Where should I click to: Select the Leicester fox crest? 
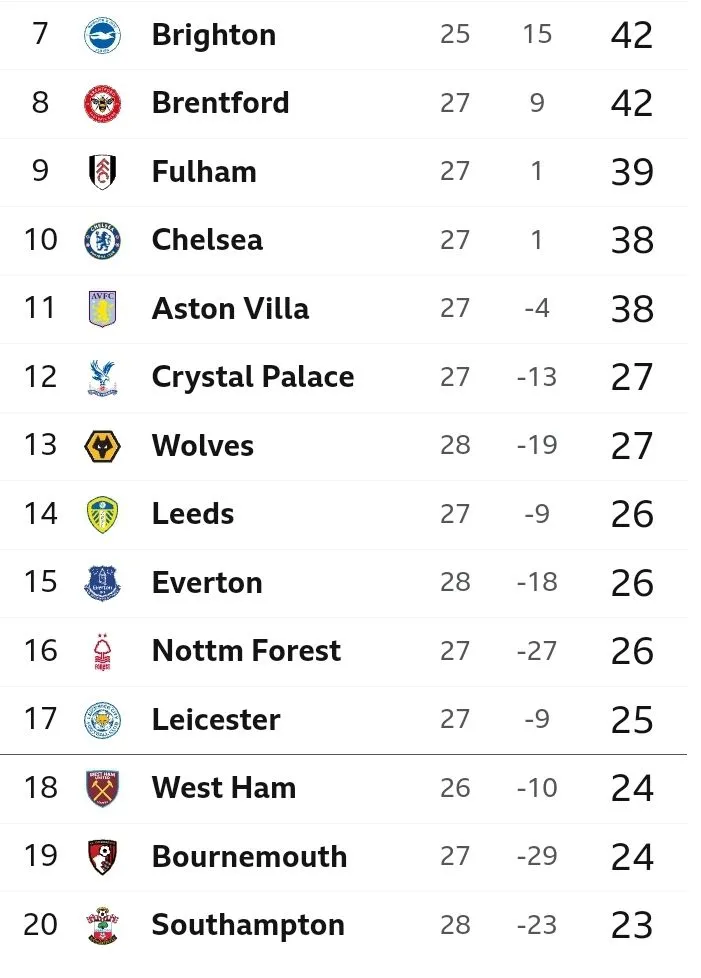[102, 720]
